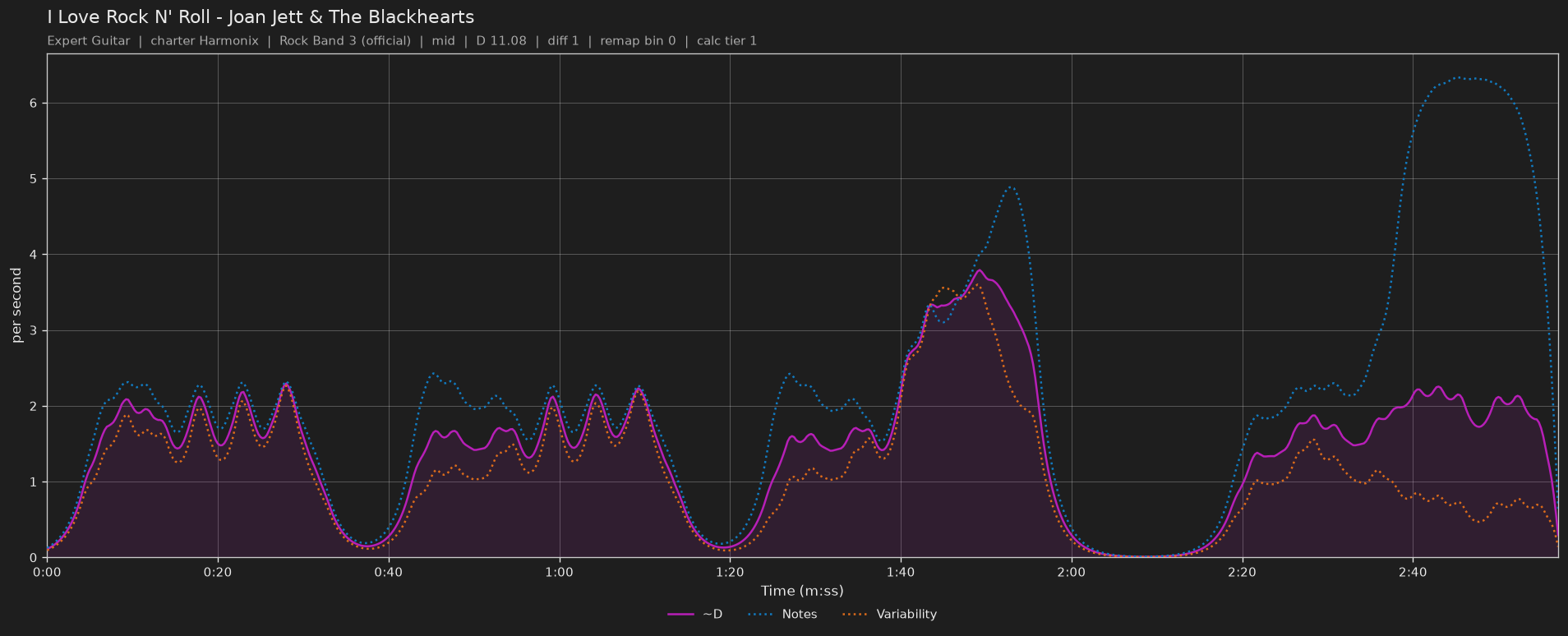Click the y-axis tick label 1
Screen dimensions: 1568x636
34,482
